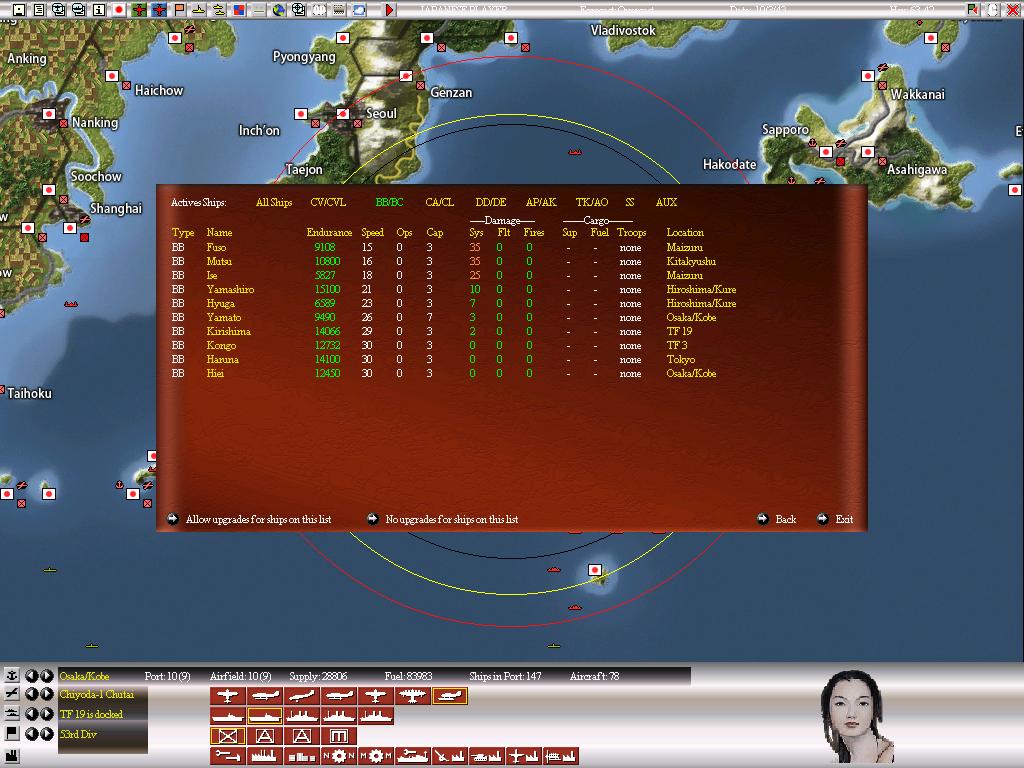Select the first fighter plane unit button
The height and width of the screenshot is (768, 1024).
tap(227, 696)
